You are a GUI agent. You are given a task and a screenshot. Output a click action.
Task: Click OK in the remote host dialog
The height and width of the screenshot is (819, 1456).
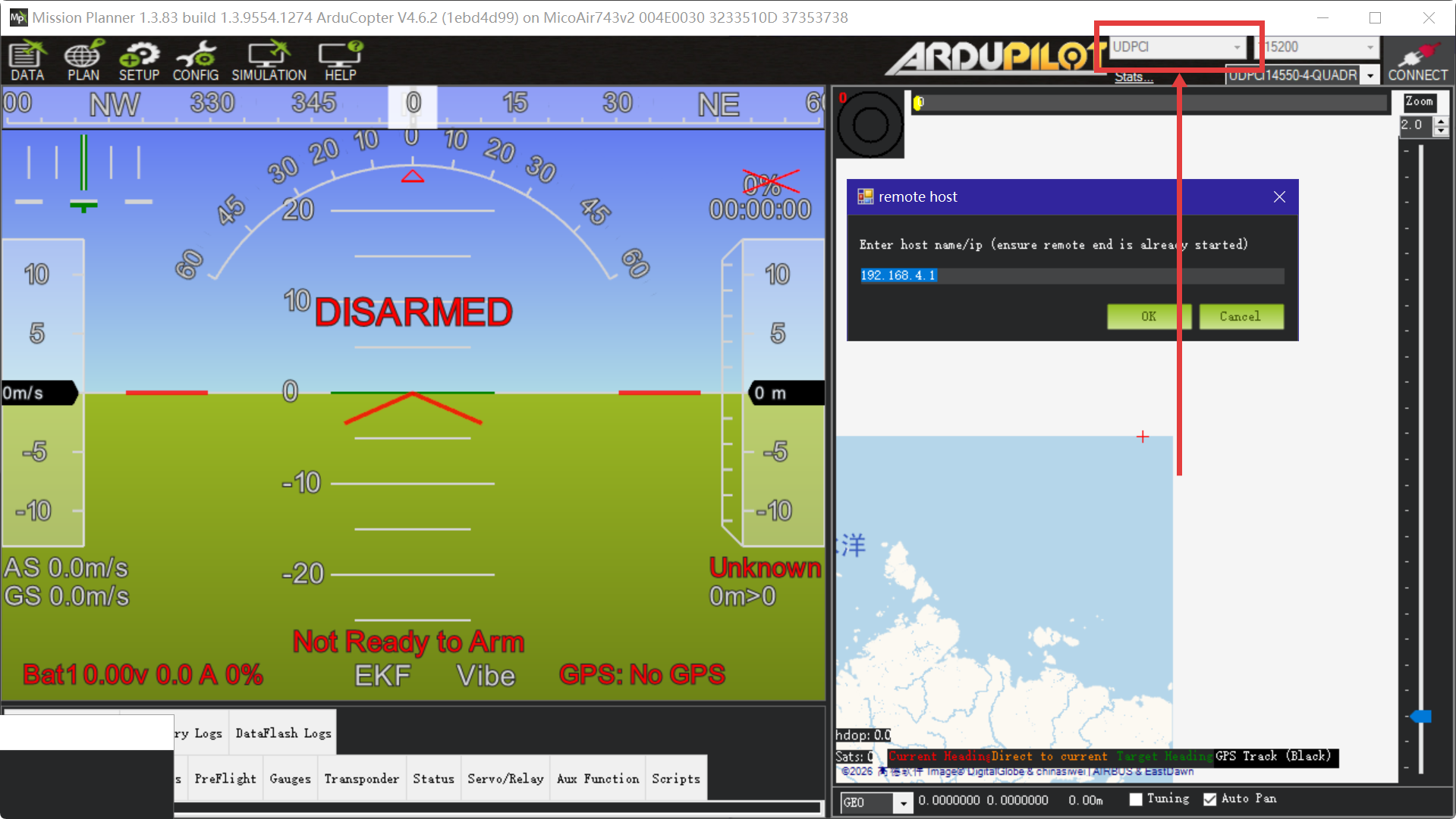tap(1149, 316)
